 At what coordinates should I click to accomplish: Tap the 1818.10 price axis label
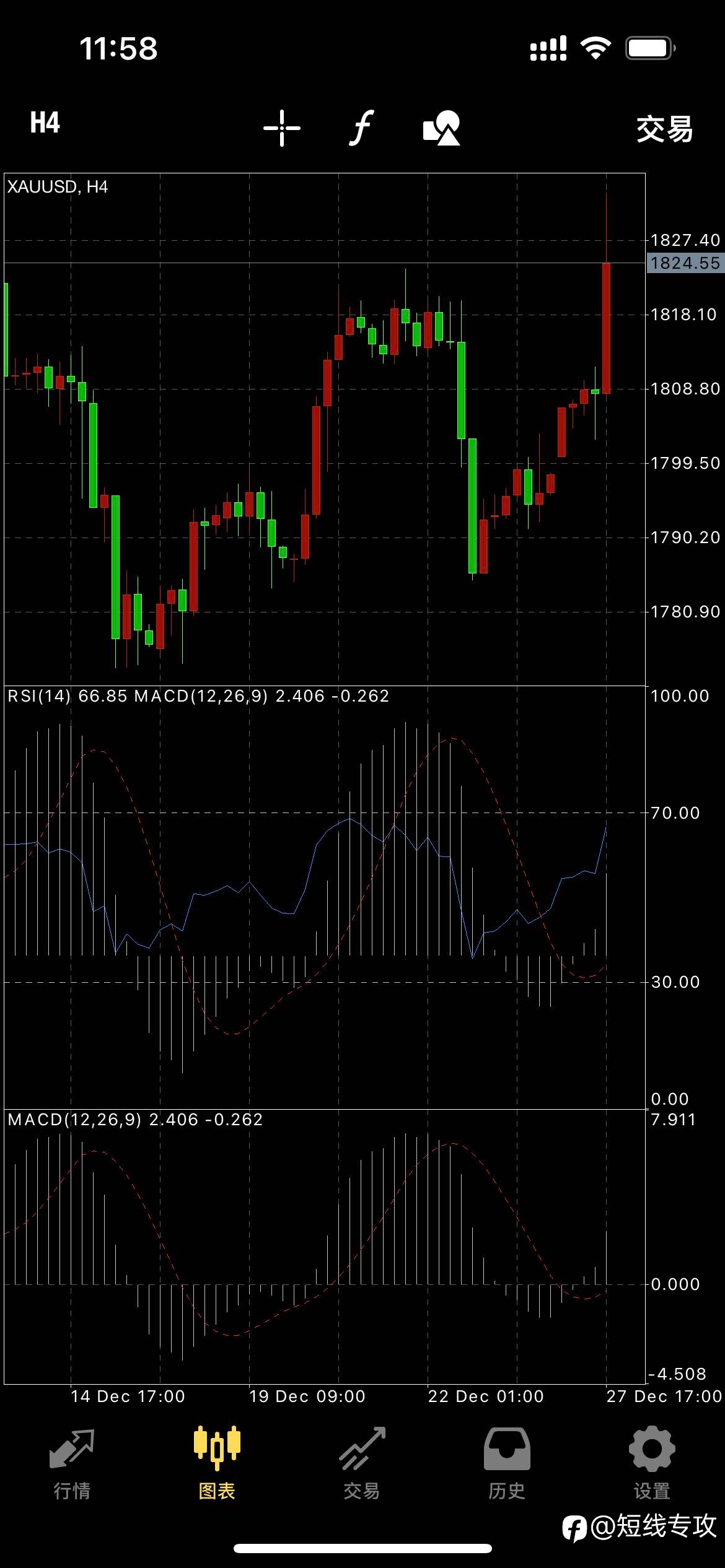click(683, 315)
